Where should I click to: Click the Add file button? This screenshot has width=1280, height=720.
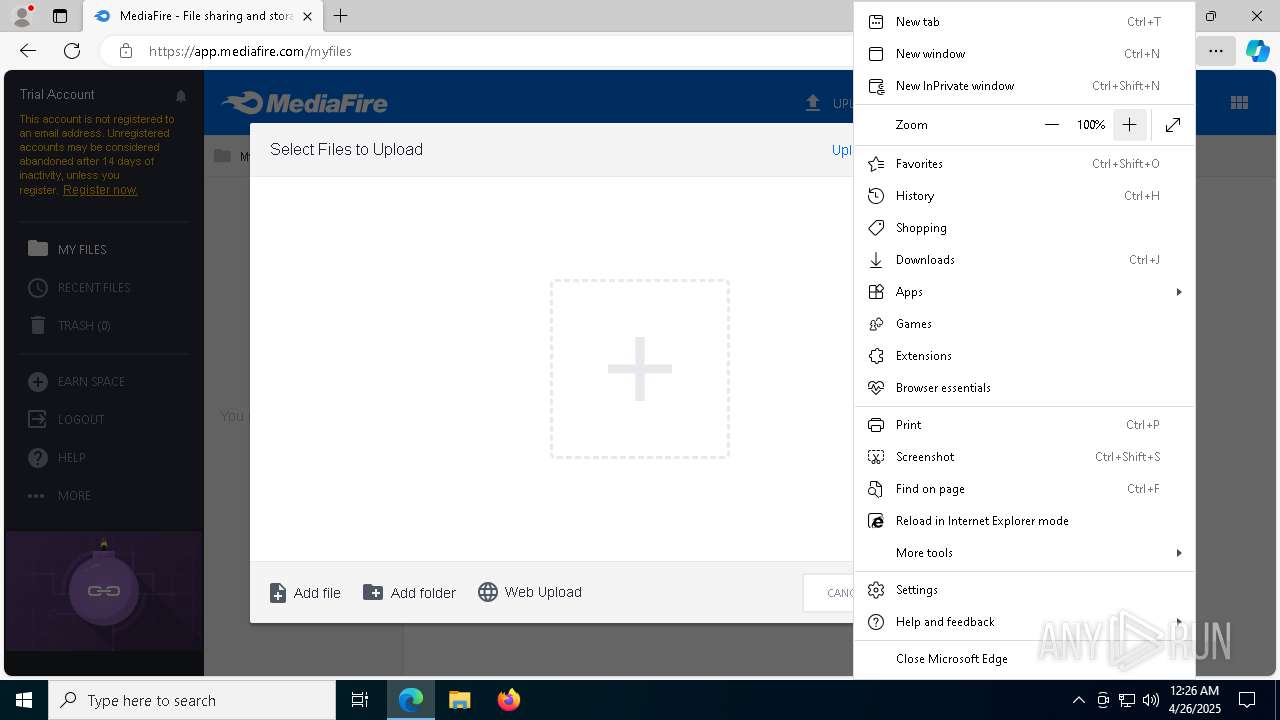point(305,593)
